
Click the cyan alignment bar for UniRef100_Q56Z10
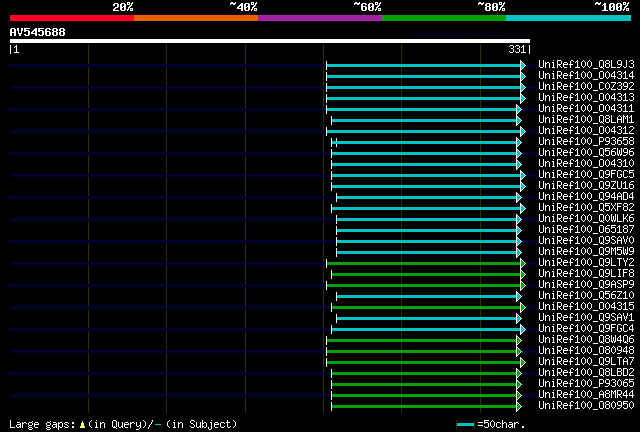(427, 297)
